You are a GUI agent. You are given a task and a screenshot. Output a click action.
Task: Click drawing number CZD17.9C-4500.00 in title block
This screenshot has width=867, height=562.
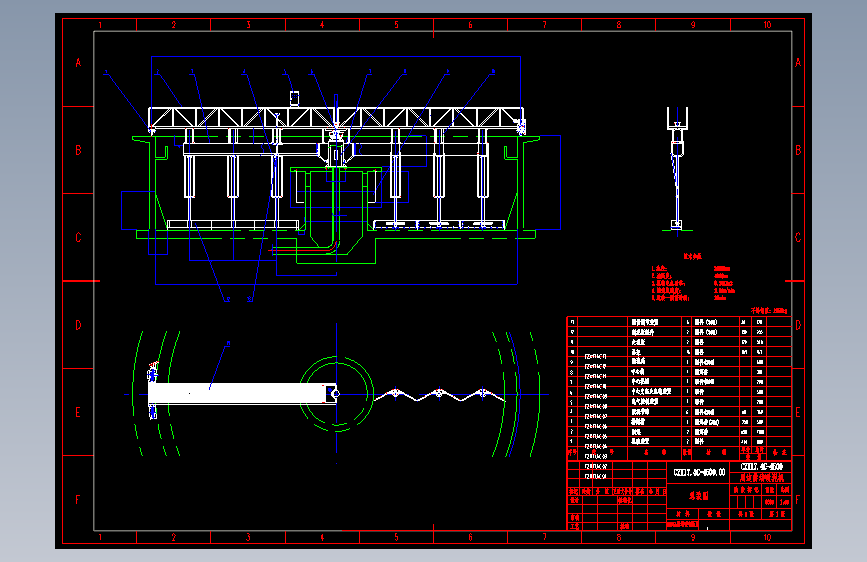[699, 472]
